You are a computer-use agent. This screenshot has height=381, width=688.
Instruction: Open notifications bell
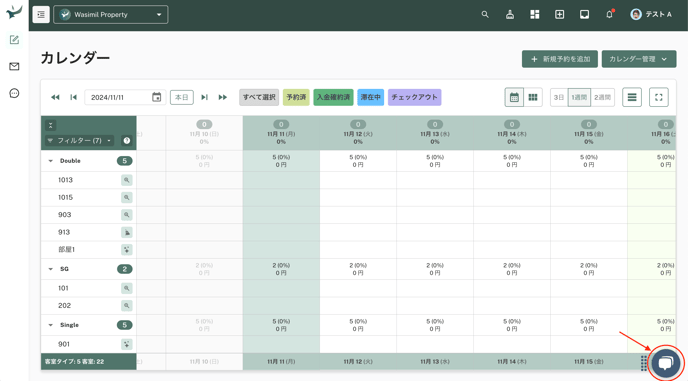609,14
